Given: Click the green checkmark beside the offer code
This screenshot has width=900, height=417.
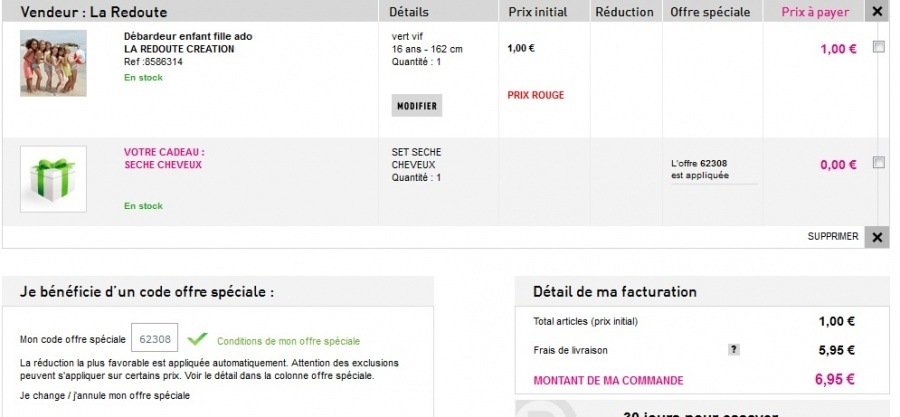Looking at the screenshot, I should pyautogui.click(x=198, y=339).
